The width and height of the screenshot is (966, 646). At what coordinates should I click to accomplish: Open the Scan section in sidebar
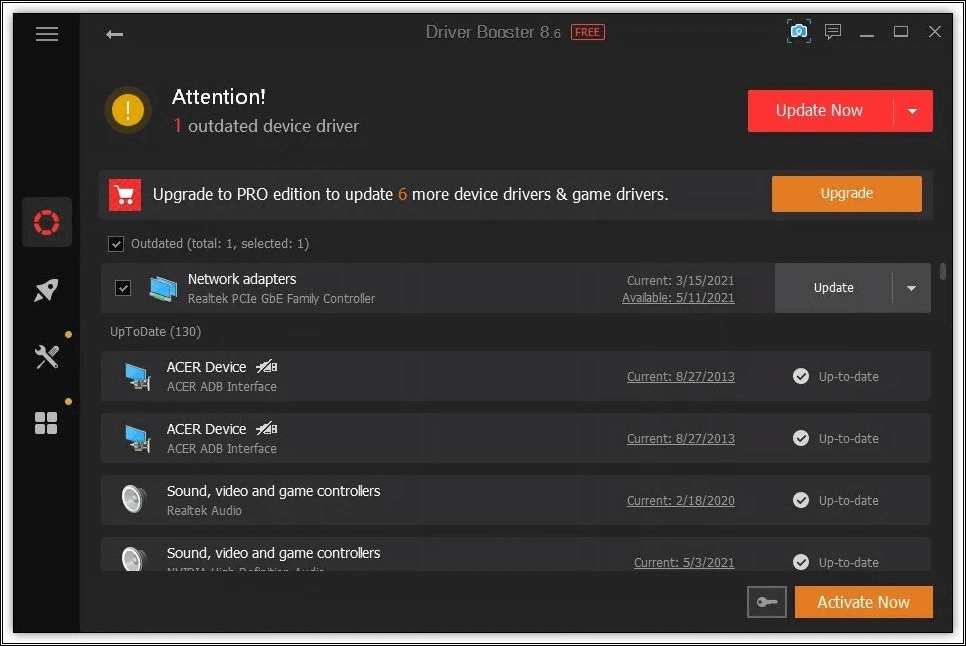47,222
